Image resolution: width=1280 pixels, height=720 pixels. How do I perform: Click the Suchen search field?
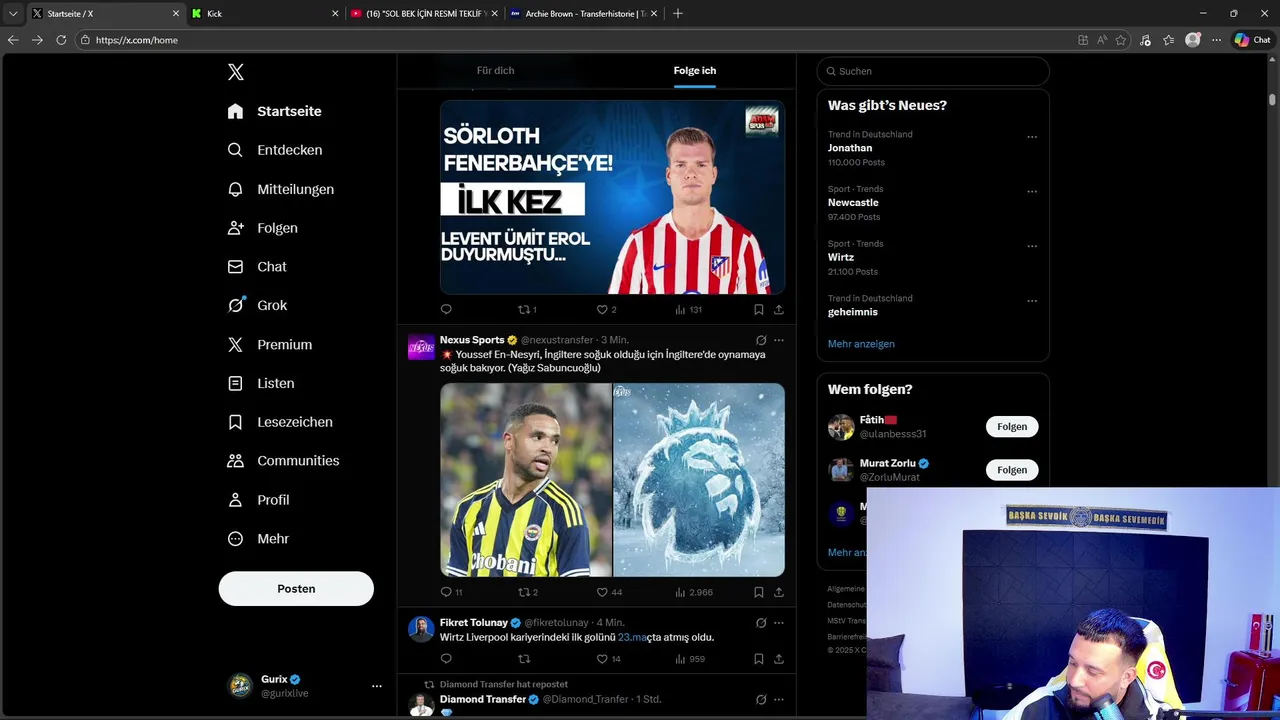point(933,71)
